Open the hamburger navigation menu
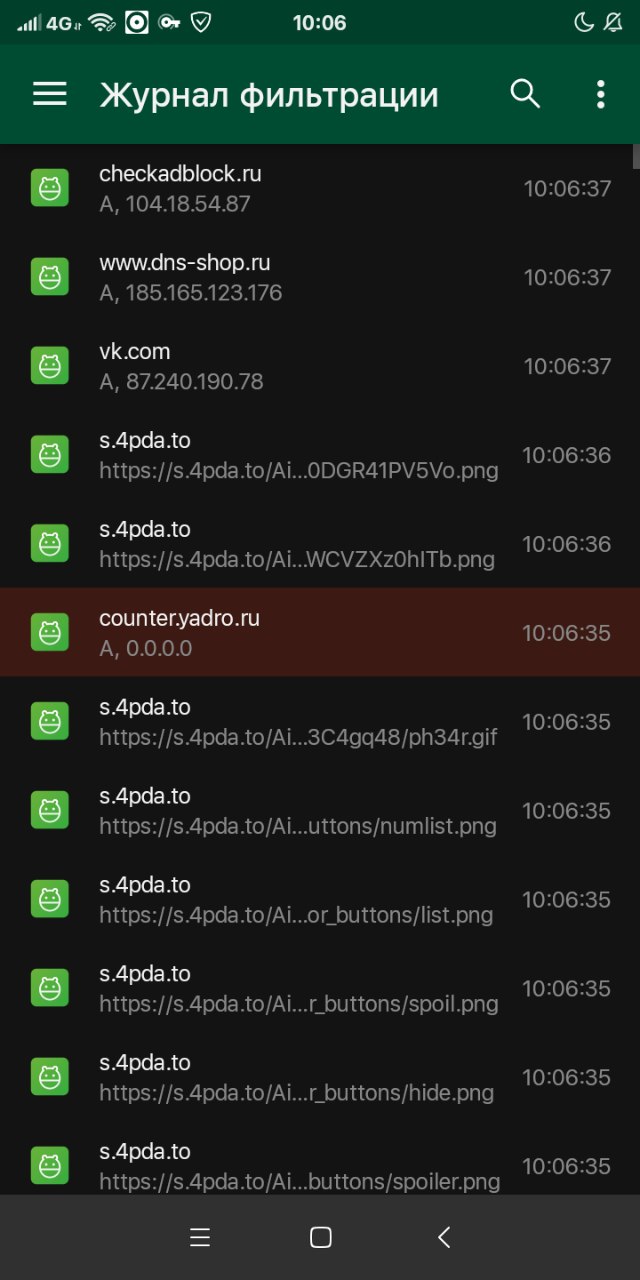The width and height of the screenshot is (640, 1280). point(50,95)
